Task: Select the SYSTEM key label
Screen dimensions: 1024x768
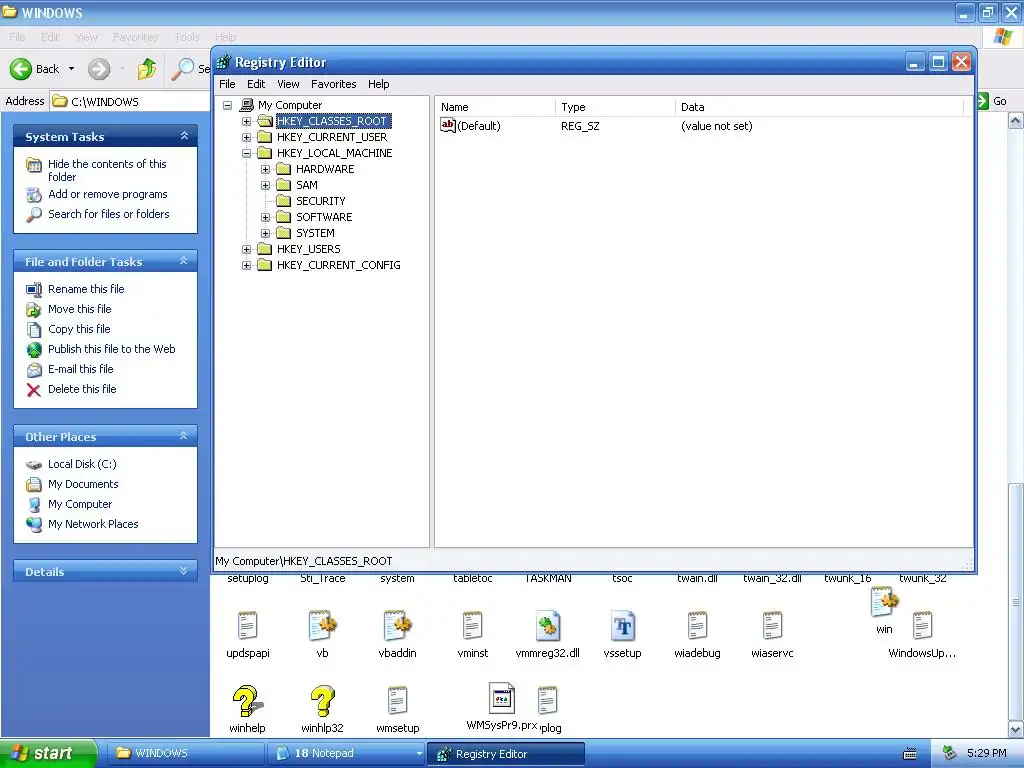Action: pyautogui.click(x=315, y=233)
